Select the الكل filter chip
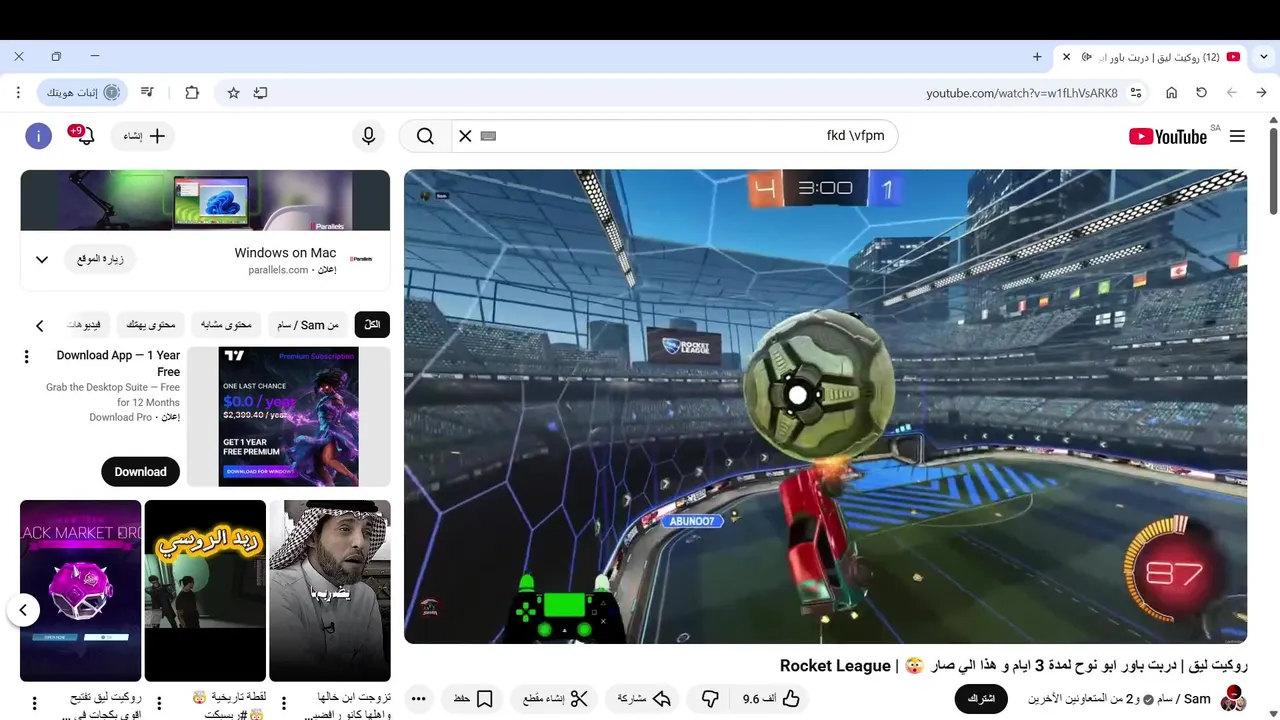 [x=372, y=325]
